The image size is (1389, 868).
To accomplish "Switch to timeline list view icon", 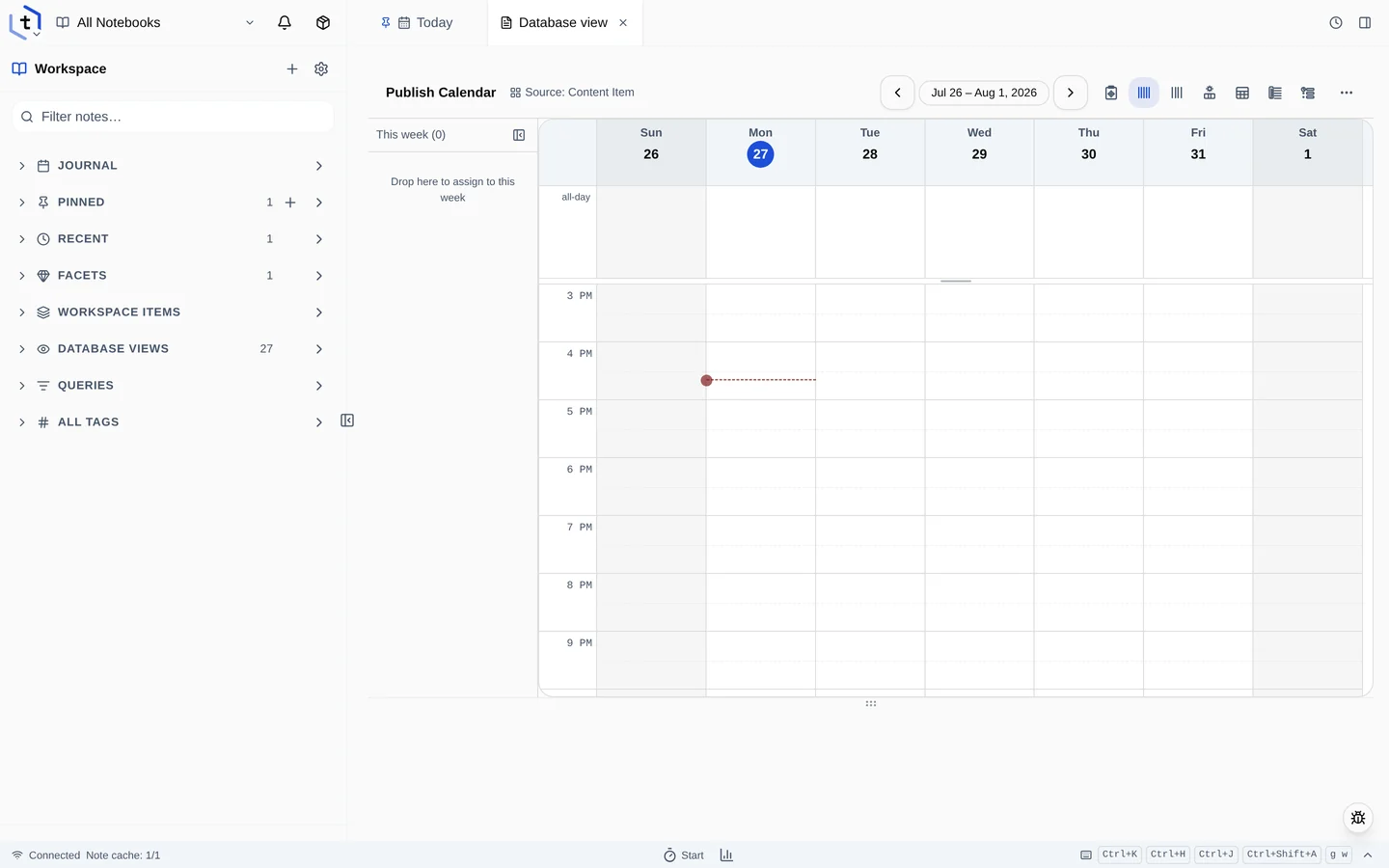I will point(1308,93).
